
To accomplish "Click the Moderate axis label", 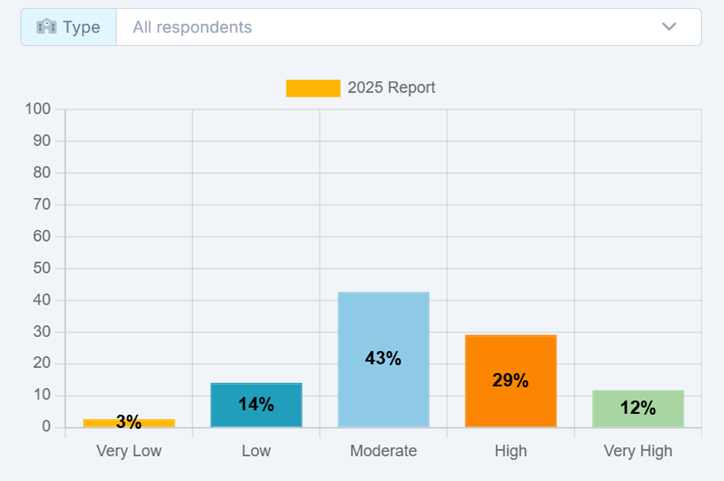I will 383,451.
